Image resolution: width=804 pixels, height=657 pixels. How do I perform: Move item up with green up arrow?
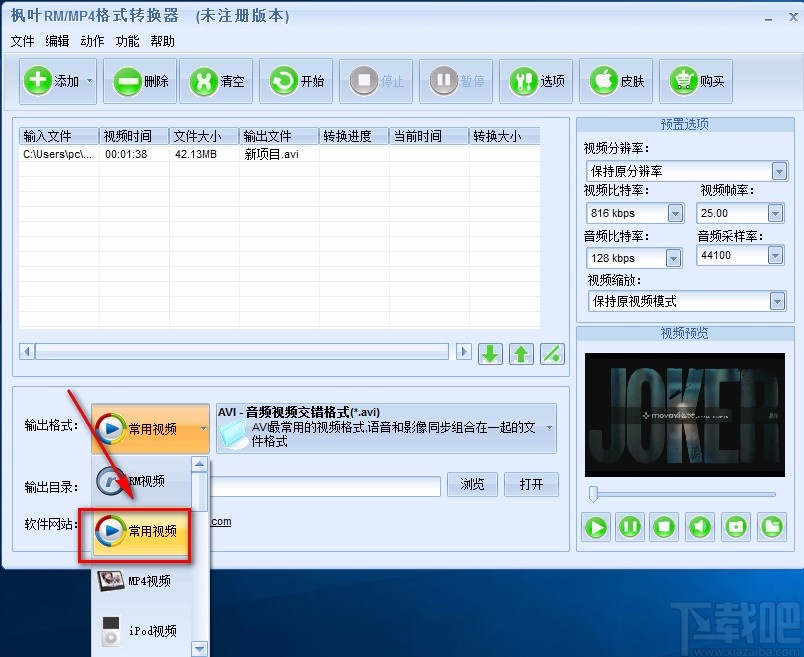[x=521, y=354]
